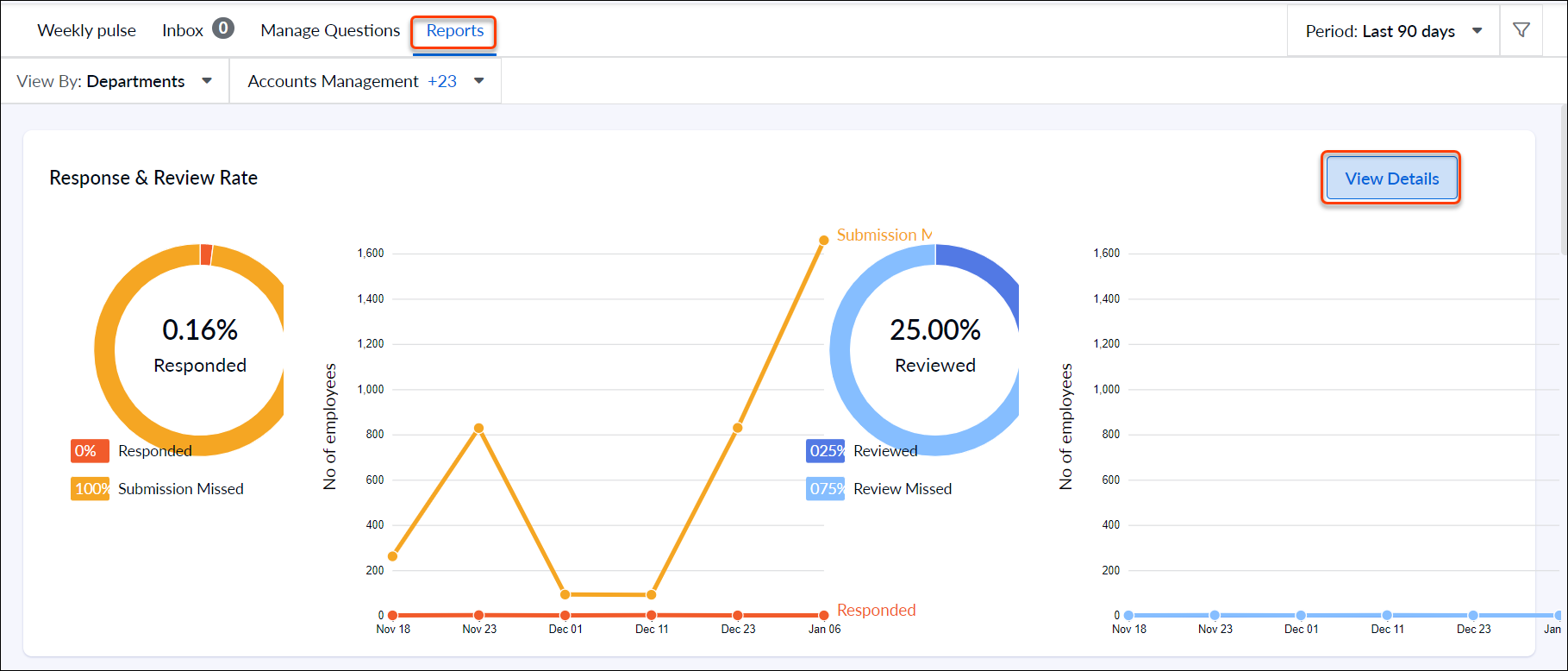Image resolution: width=1568 pixels, height=671 pixels.
Task: Click the Submission Missed Jan 06 peak point
Action: pyautogui.click(x=823, y=241)
